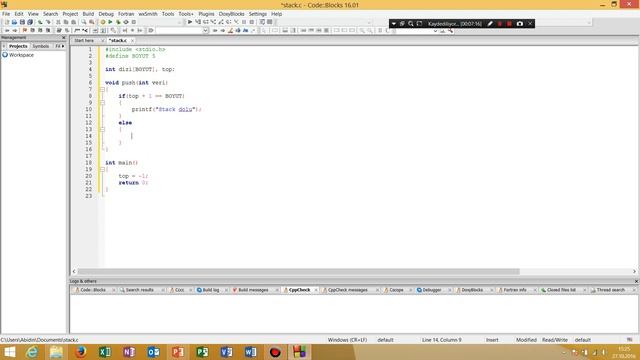Image resolution: width=640 pixels, height=360 pixels.
Task: Click the Build gear icon
Action: tap(103, 22)
